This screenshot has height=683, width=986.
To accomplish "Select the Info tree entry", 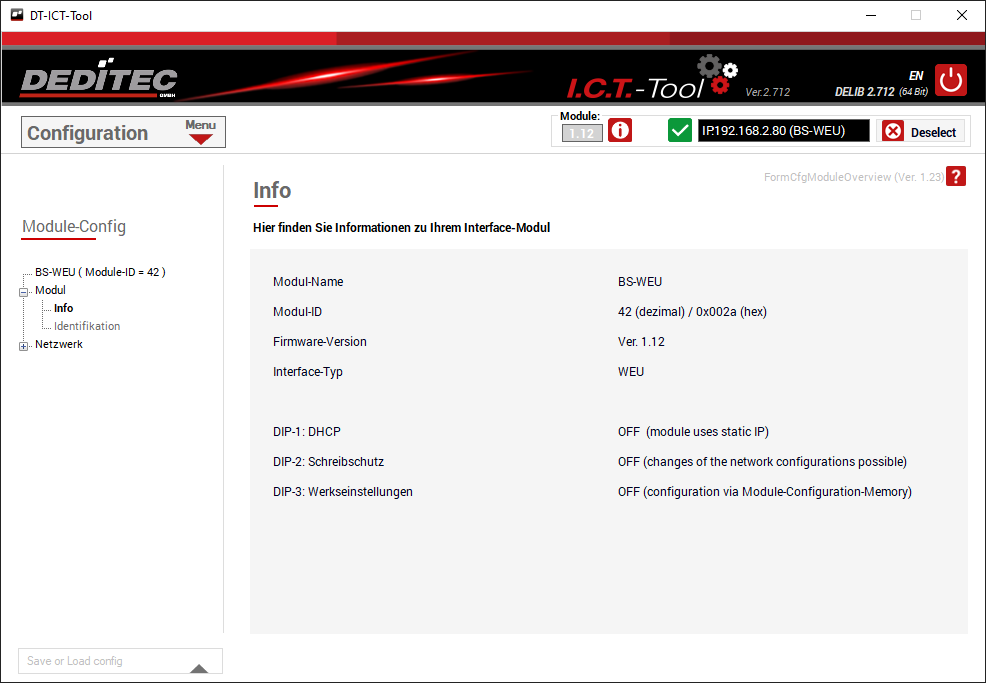I will (63, 308).
